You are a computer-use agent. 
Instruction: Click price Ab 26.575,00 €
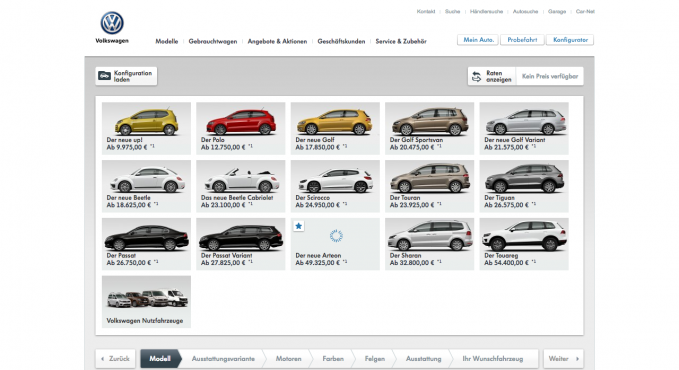click(x=506, y=205)
